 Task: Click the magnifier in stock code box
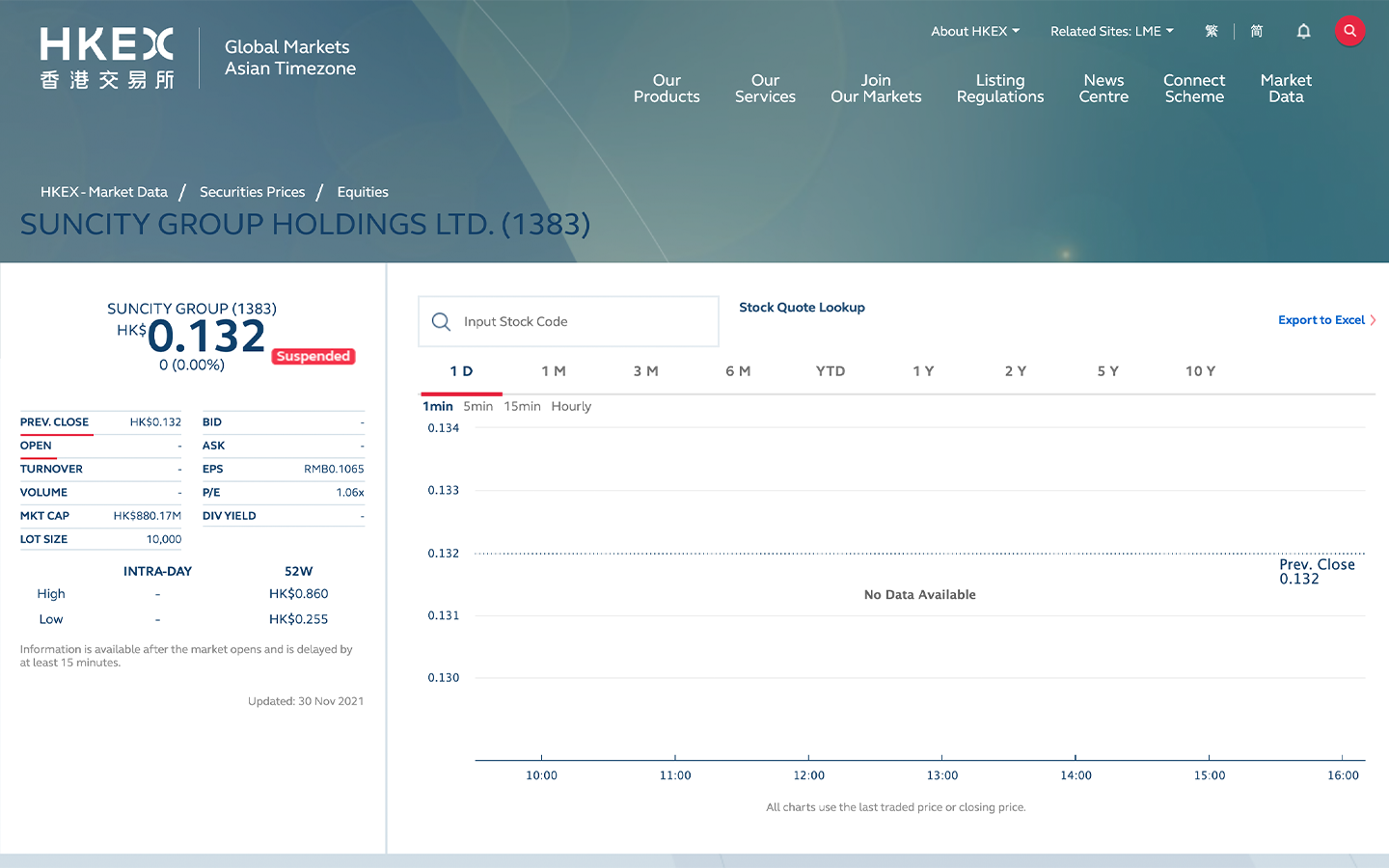click(x=441, y=321)
